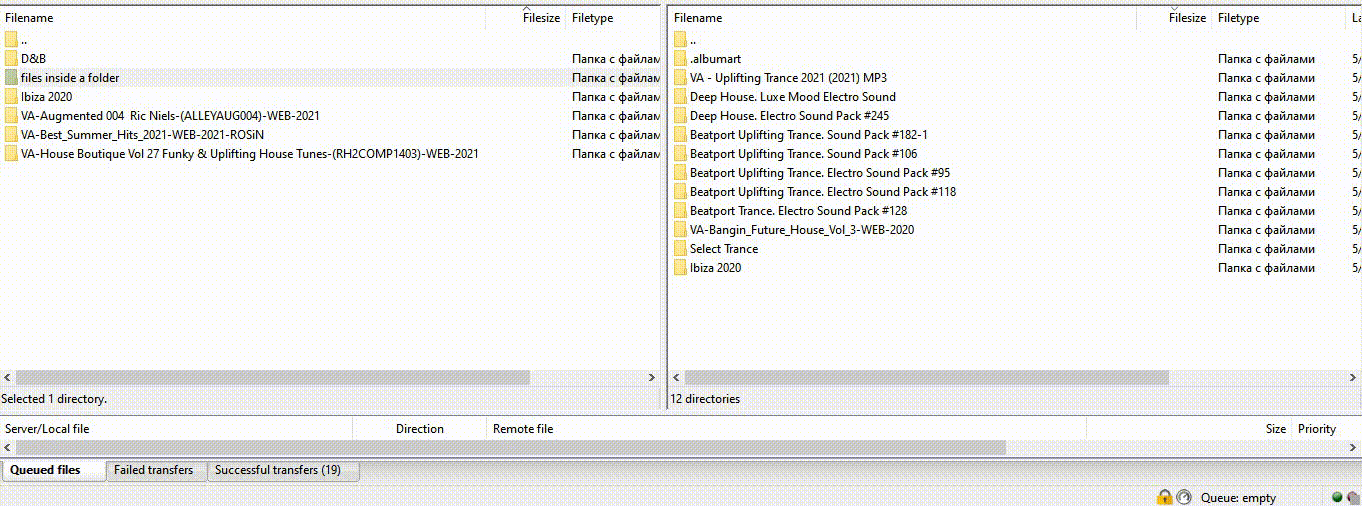
Task: Sort remote pane by Filetype column header
Action: point(1280,18)
